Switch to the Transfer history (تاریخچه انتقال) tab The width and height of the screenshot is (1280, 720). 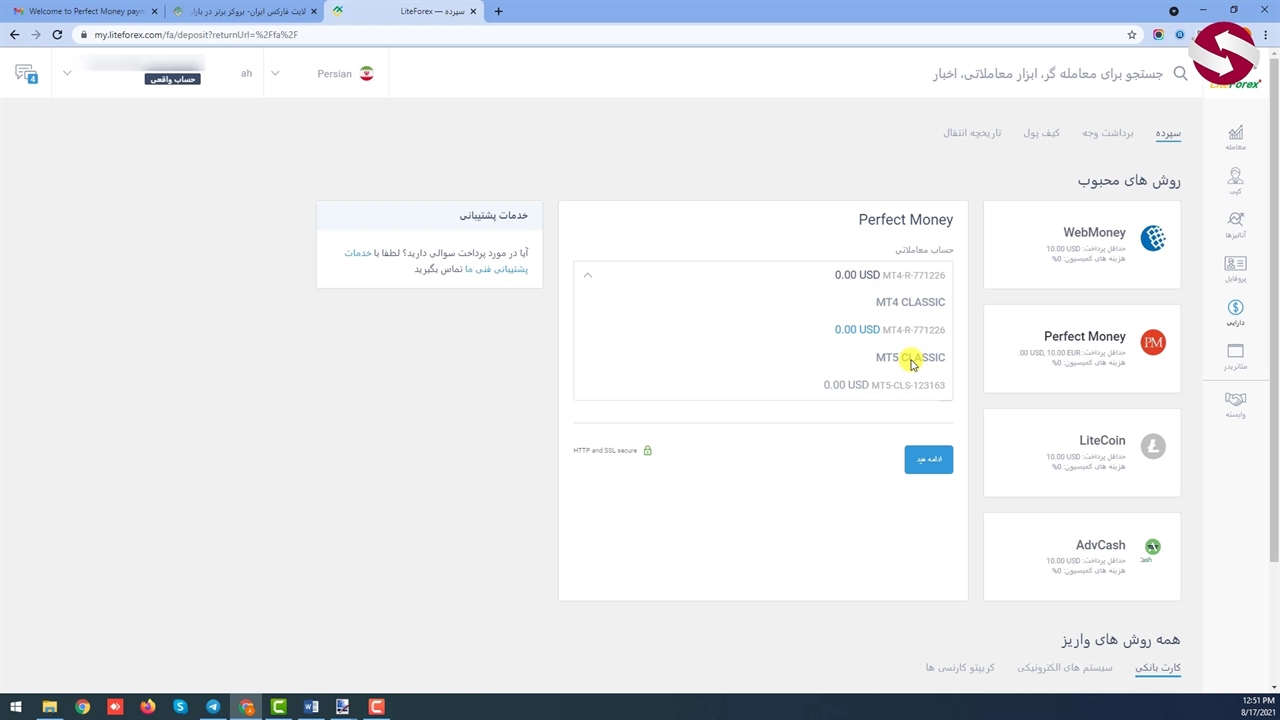pos(971,133)
